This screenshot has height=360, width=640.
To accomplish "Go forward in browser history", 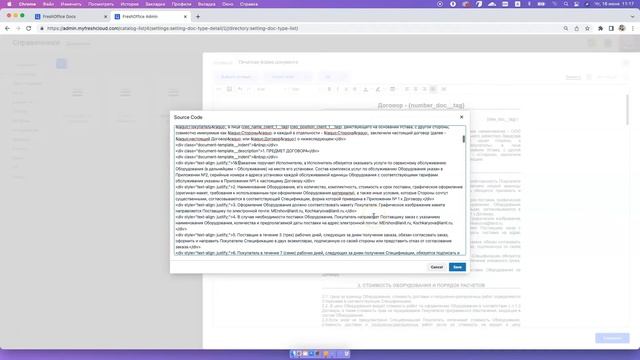I will [x=18, y=29].
